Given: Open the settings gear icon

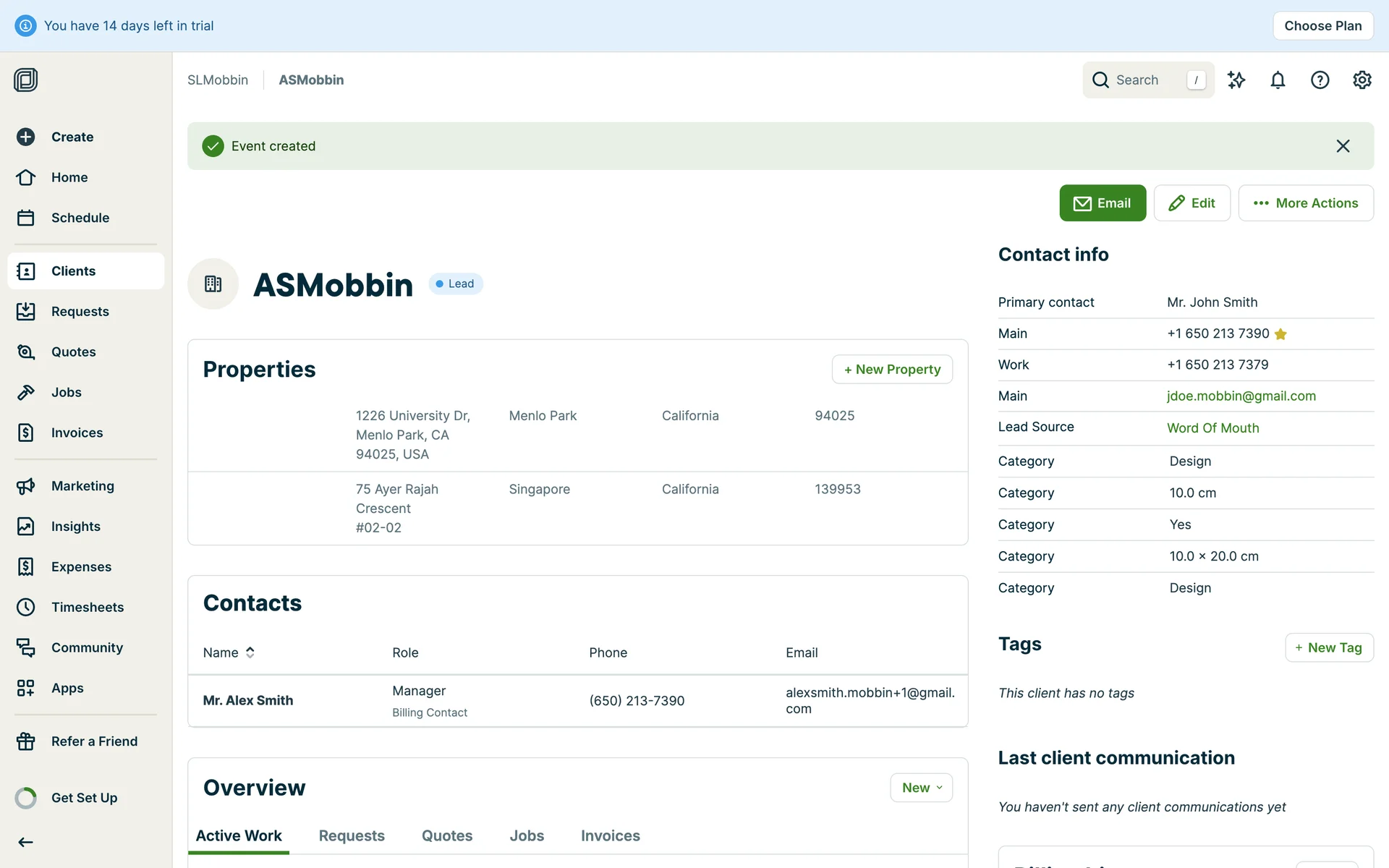Looking at the screenshot, I should tap(1362, 80).
